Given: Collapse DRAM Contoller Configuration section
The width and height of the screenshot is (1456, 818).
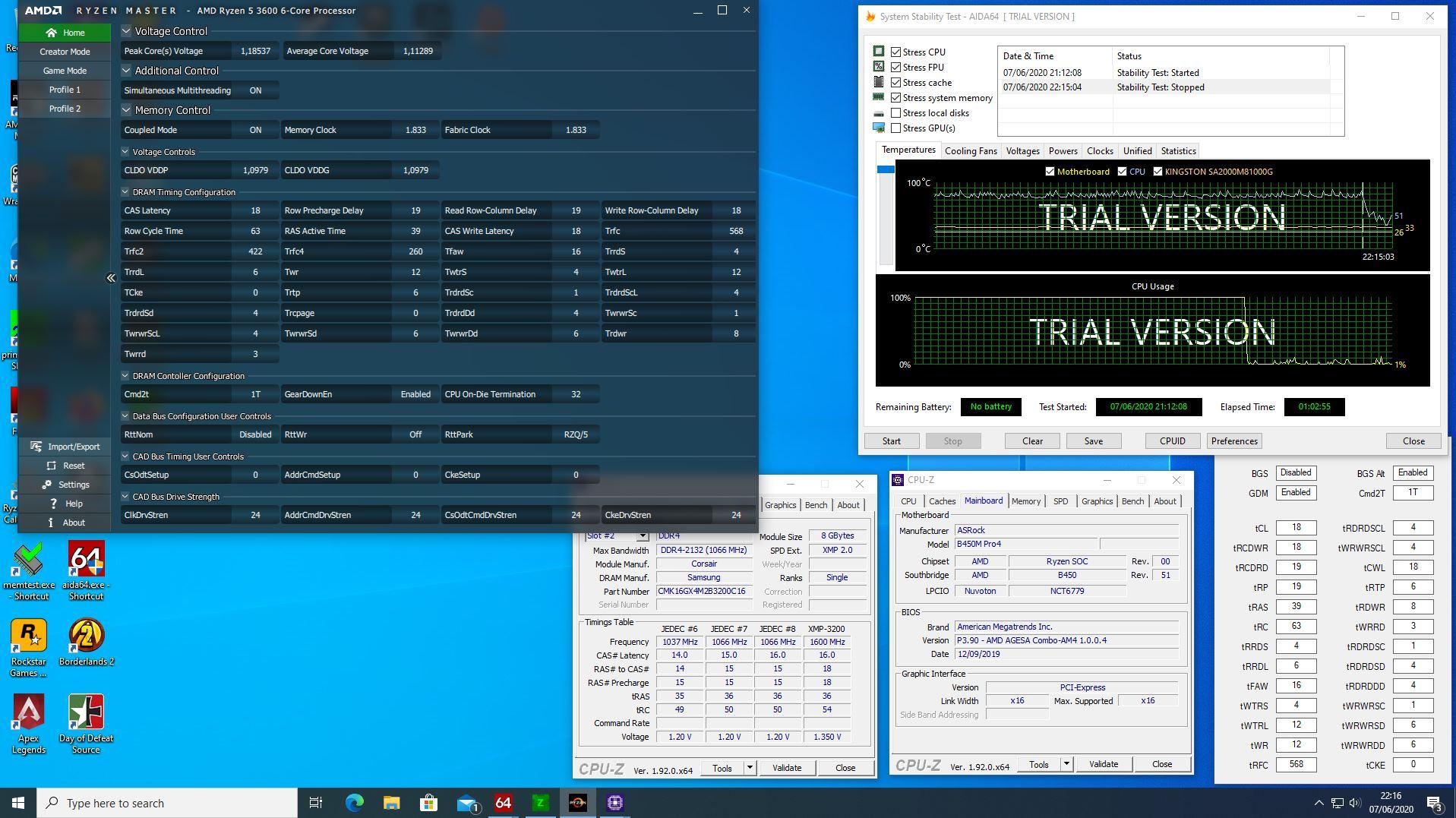Looking at the screenshot, I should coord(125,376).
